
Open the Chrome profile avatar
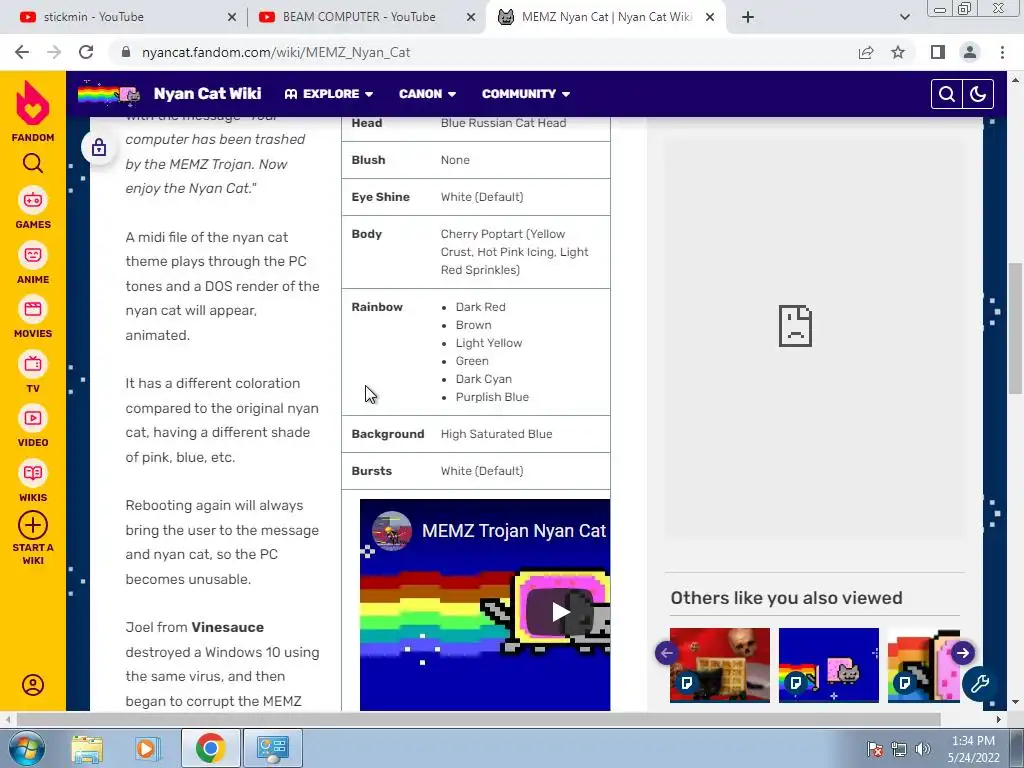pyautogui.click(x=970, y=52)
